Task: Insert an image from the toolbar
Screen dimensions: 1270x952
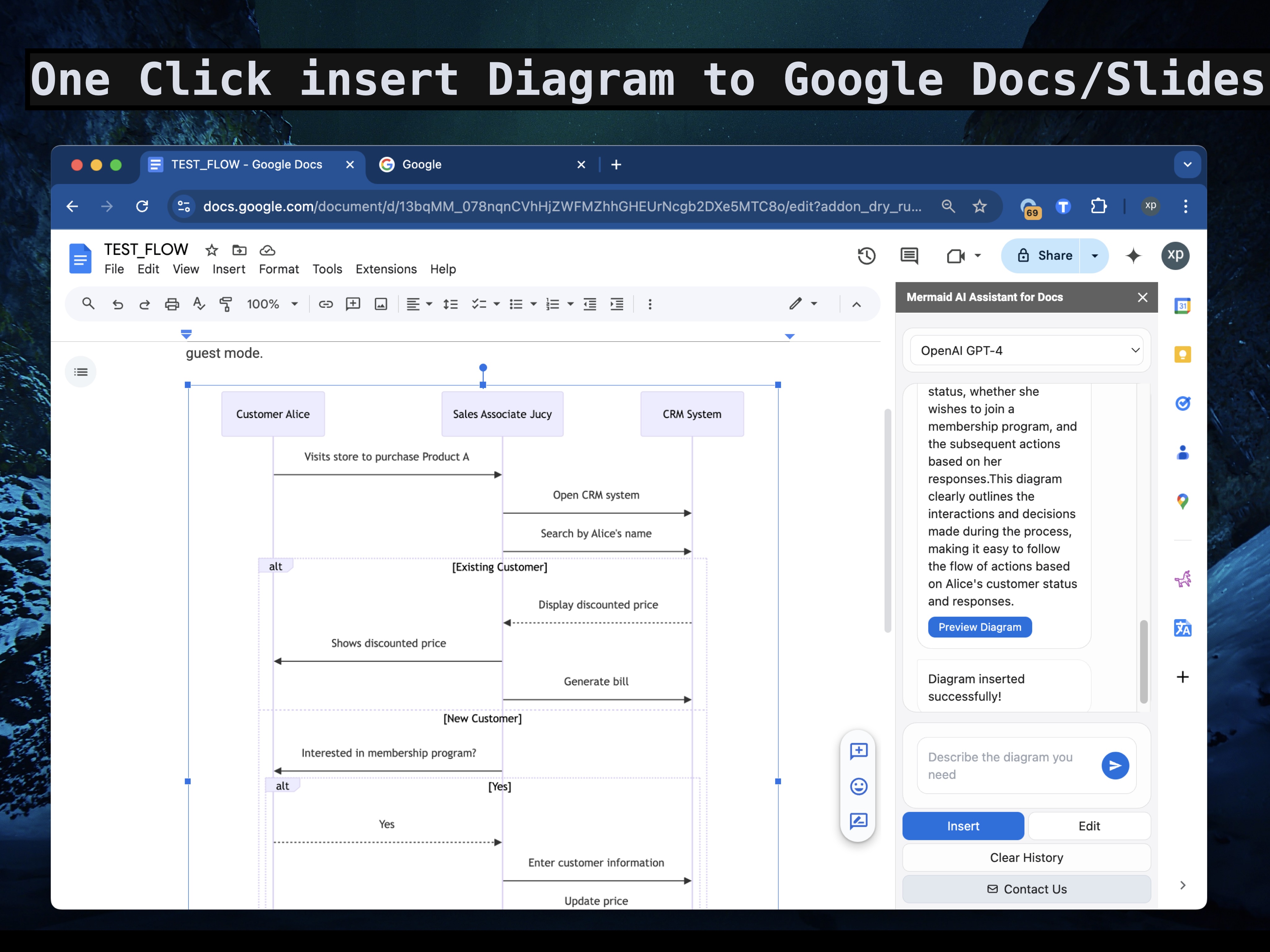Action: [381, 304]
